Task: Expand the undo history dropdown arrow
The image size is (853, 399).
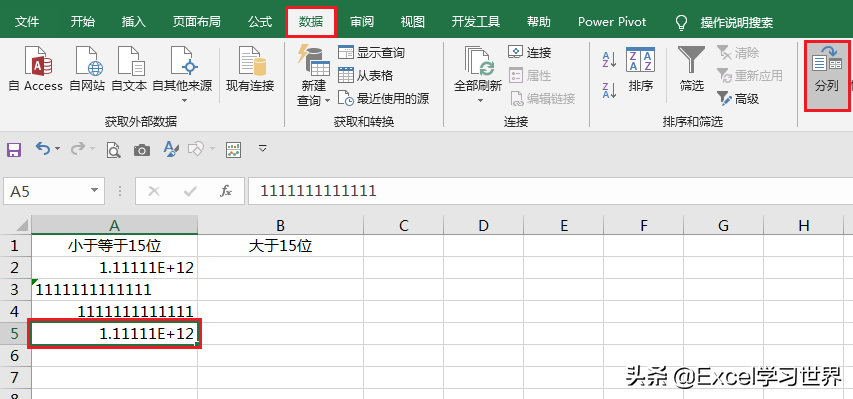Action: click(58, 149)
